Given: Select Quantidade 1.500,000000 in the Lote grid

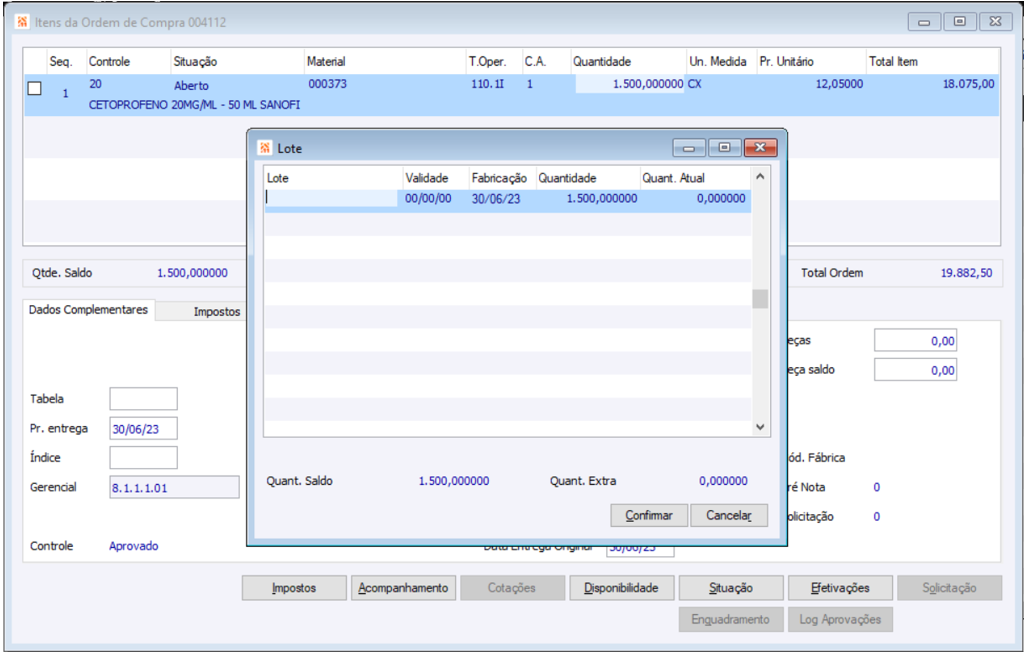Looking at the screenshot, I should point(601,198).
